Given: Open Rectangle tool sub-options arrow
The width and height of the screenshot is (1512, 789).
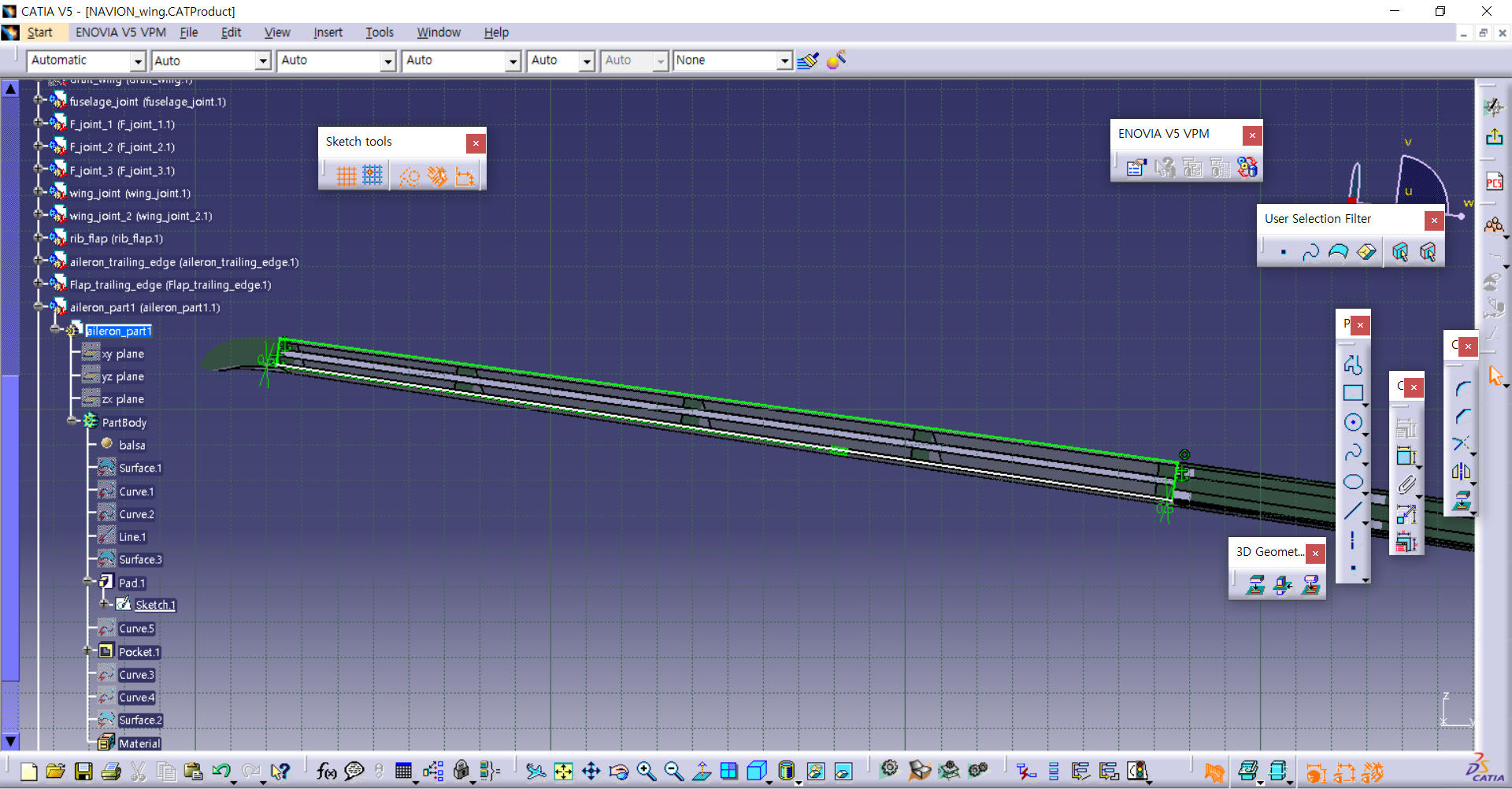Looking at the screenshot, I should [1366, 405].
